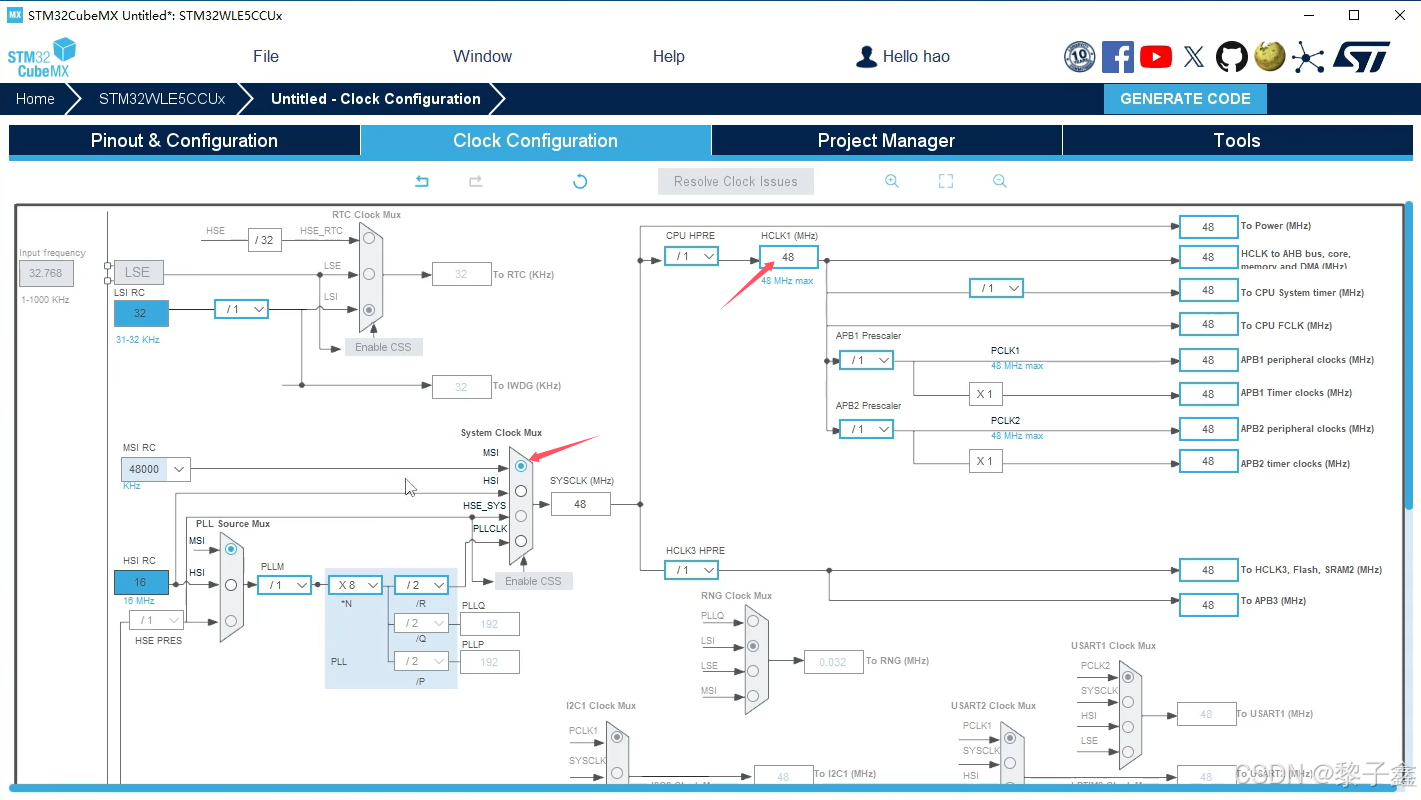Open the File menu
The image size is (1421, 800).
coord(266,57)
